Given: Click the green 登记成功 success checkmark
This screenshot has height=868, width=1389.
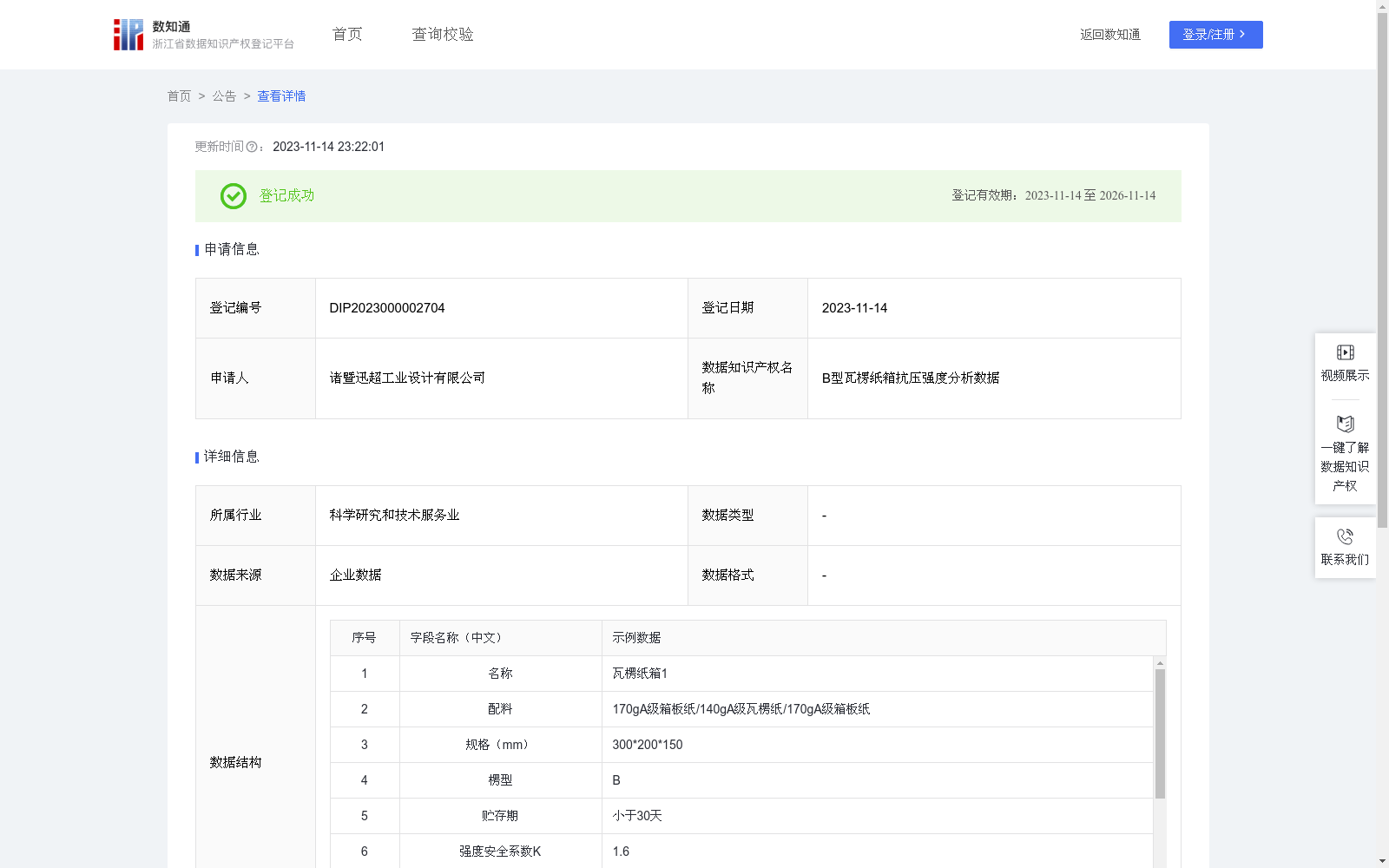Looking at the screenshot, I should [233, 196].
